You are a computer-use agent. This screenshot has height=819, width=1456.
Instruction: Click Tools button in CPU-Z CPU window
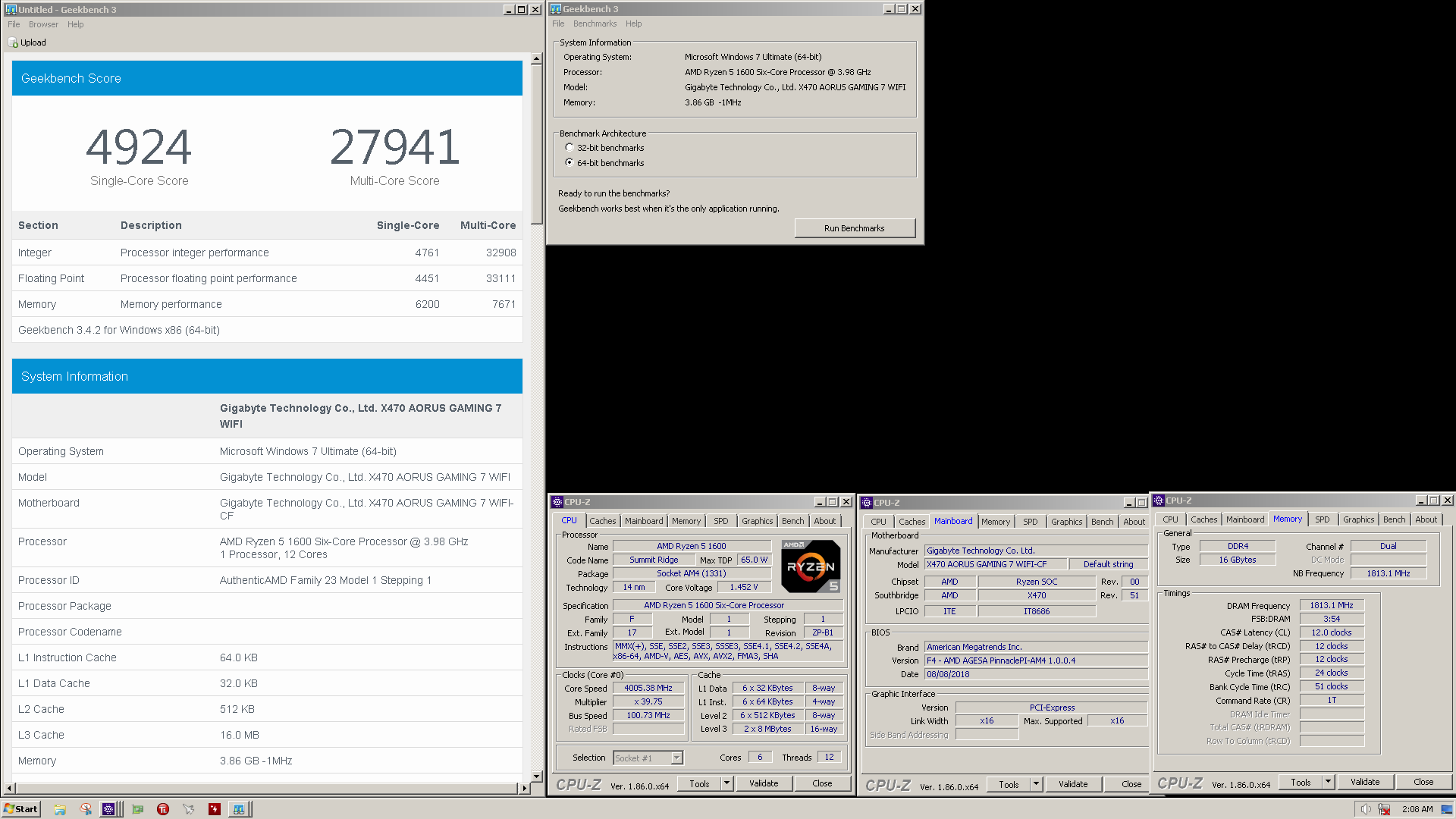pos(700,783)
